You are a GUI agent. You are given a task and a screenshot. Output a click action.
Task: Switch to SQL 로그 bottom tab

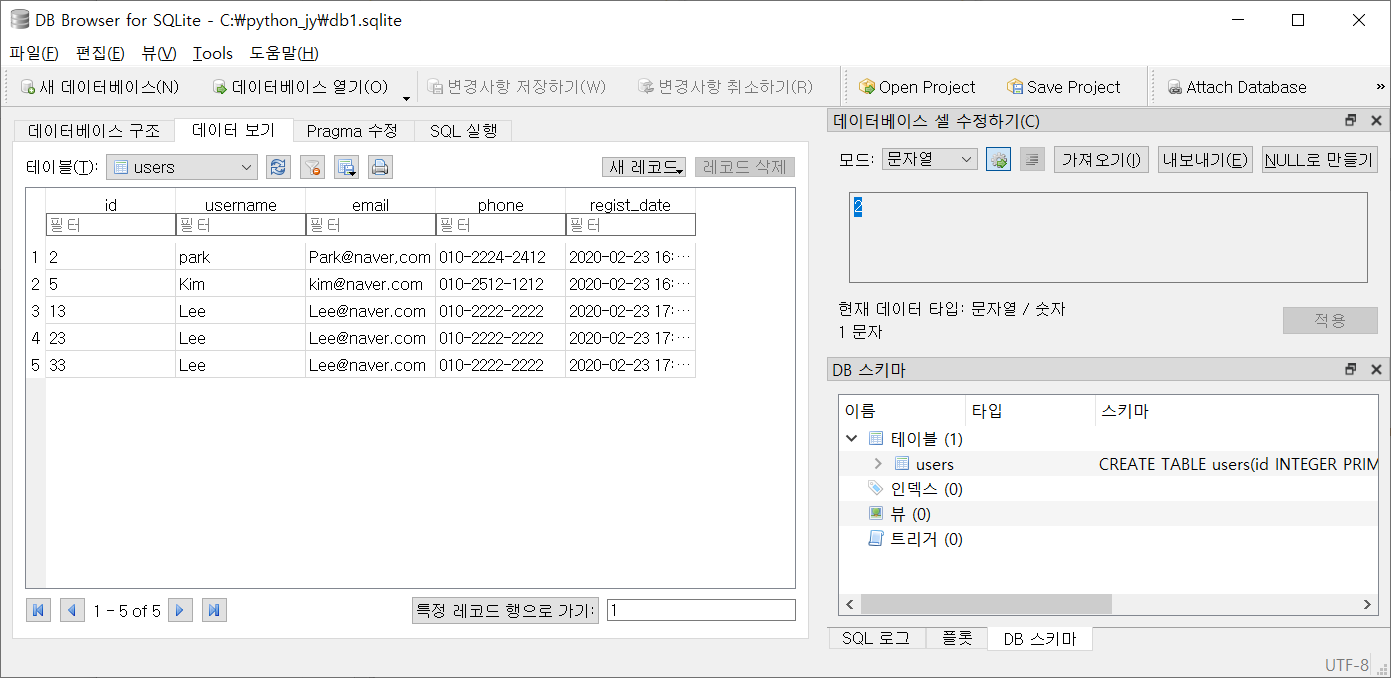[876, 638]
